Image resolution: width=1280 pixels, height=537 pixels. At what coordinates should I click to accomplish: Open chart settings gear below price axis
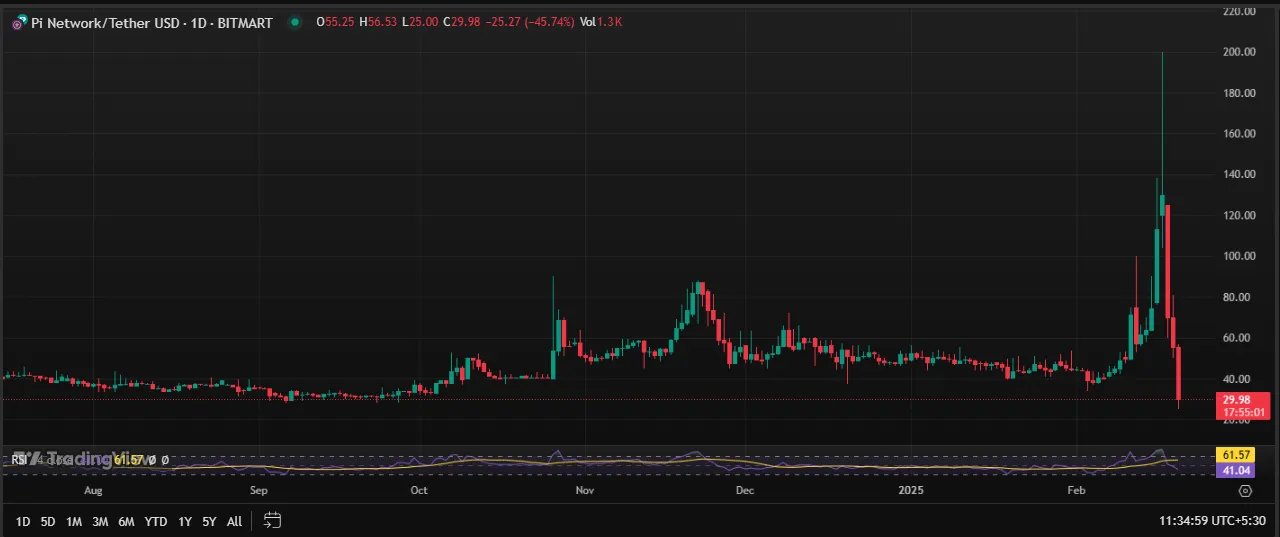(1245, 491)
